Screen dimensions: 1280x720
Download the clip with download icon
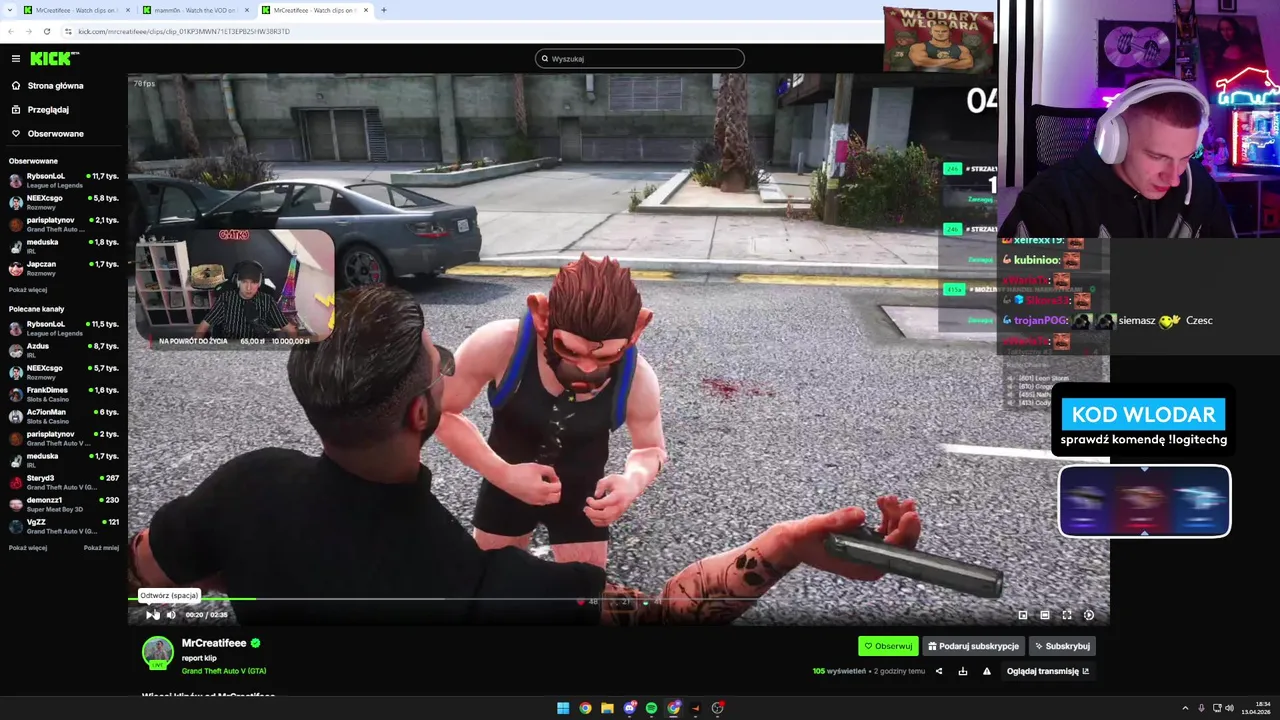tap(963, 671)
